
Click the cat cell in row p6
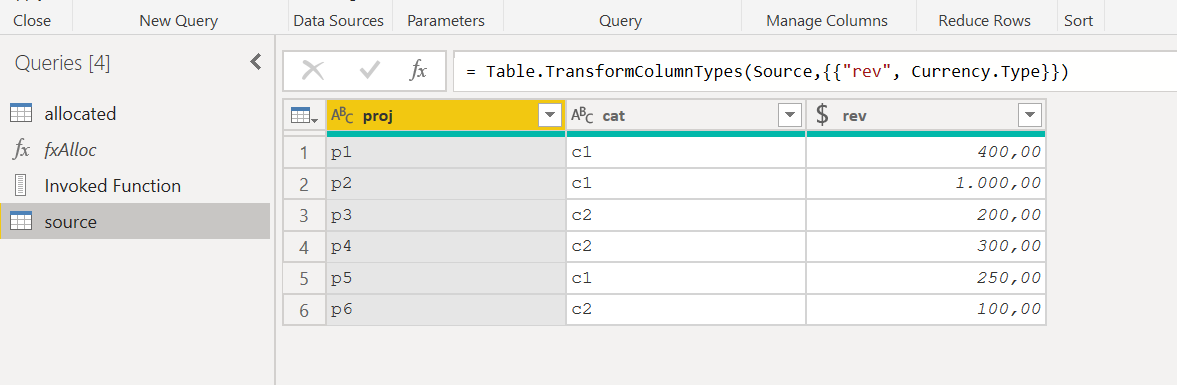pos(685,309)
